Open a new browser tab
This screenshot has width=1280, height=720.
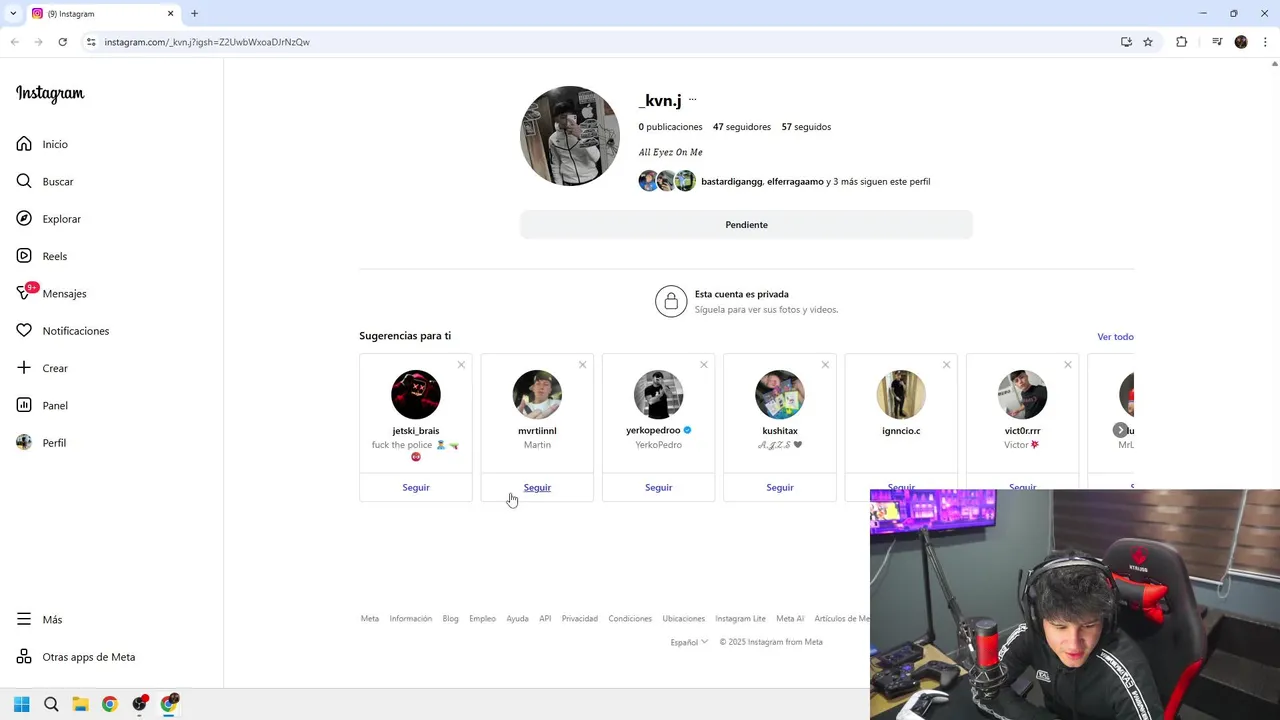[x=194, y=14]
